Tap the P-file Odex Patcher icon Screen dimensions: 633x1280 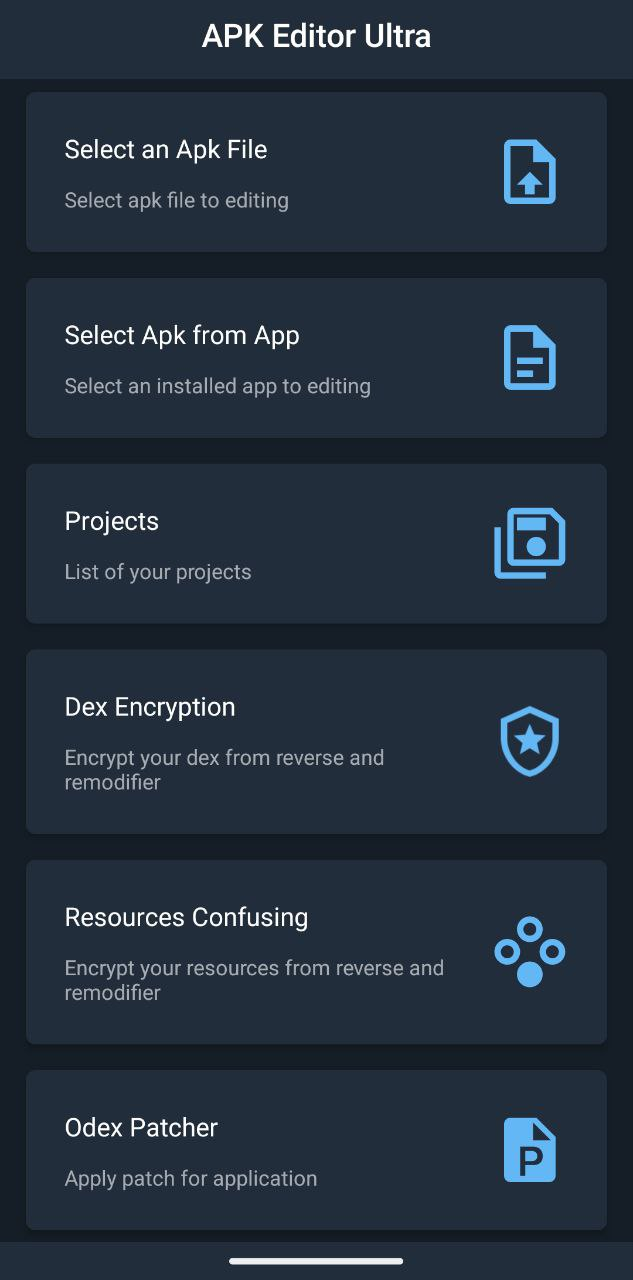pos(529,1150)
